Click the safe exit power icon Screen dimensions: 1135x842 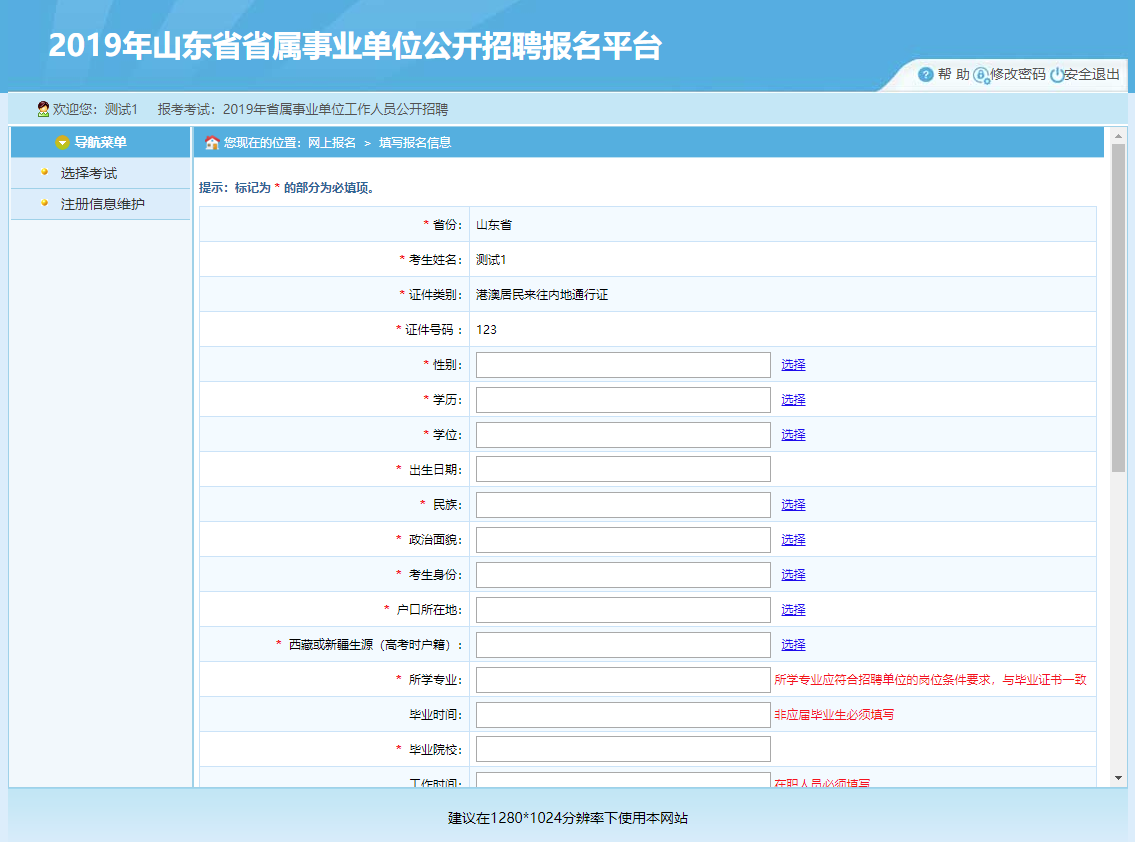tap(1057, 75)
